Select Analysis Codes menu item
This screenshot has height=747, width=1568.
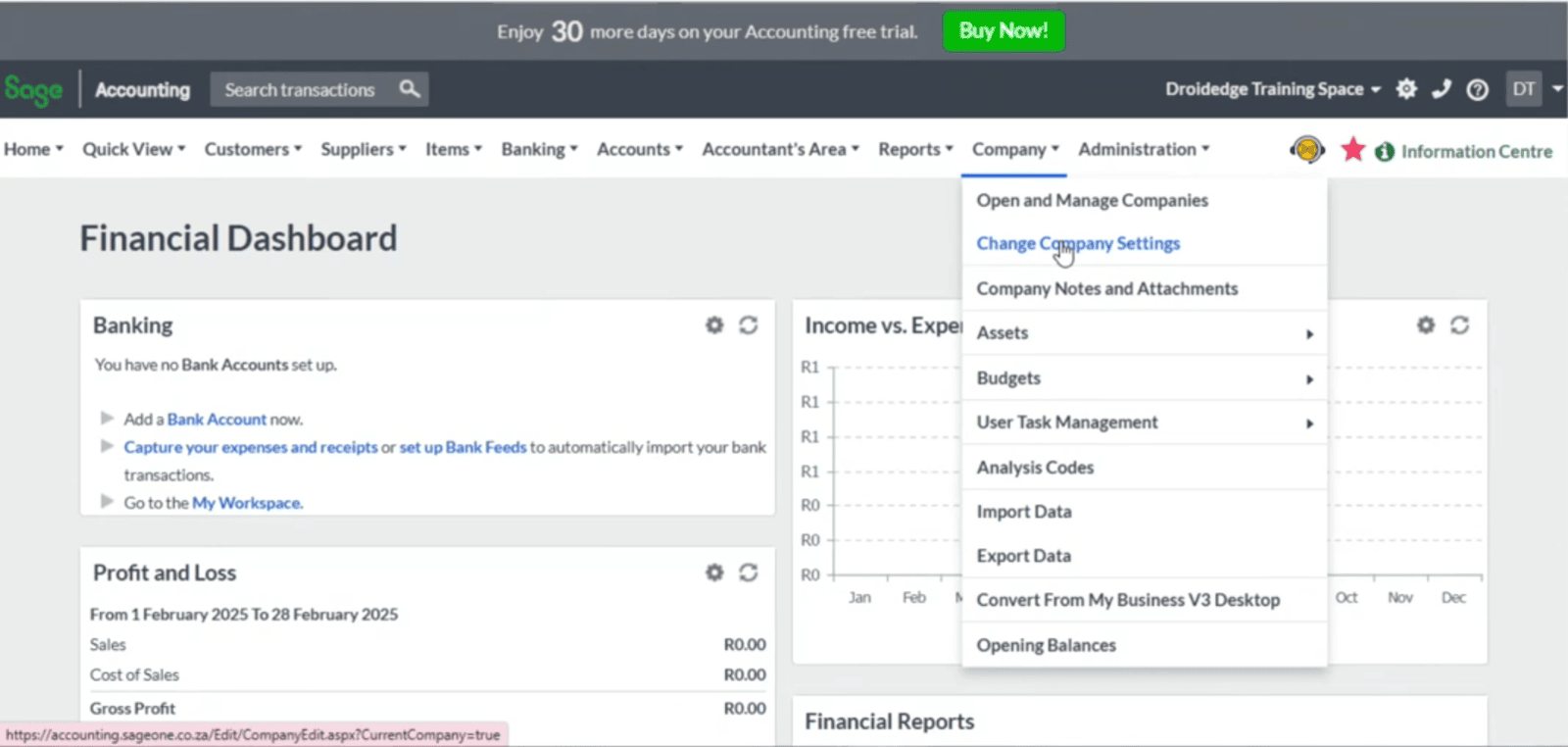tap(1145, 468)
